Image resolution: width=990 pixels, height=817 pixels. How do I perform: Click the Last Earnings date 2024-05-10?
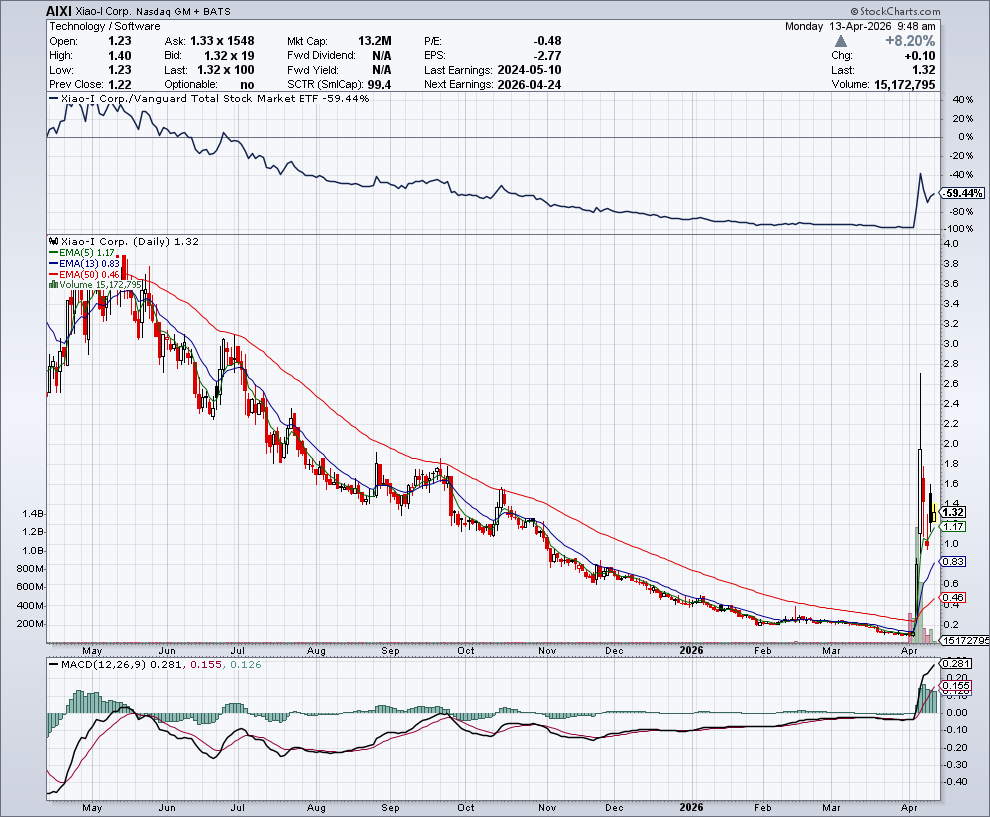[x=529, y=70]
